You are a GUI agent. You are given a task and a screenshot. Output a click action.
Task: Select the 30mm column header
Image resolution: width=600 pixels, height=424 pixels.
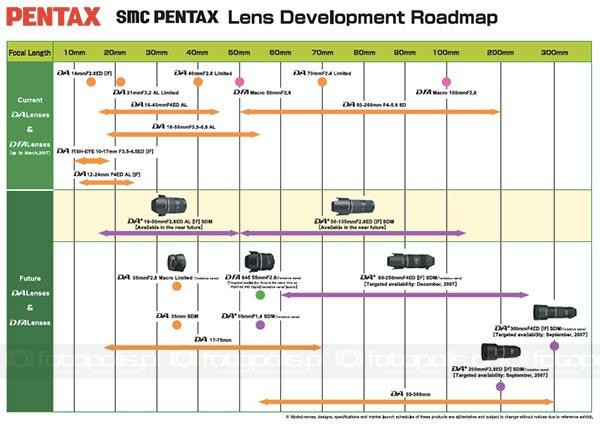point(157,52)
